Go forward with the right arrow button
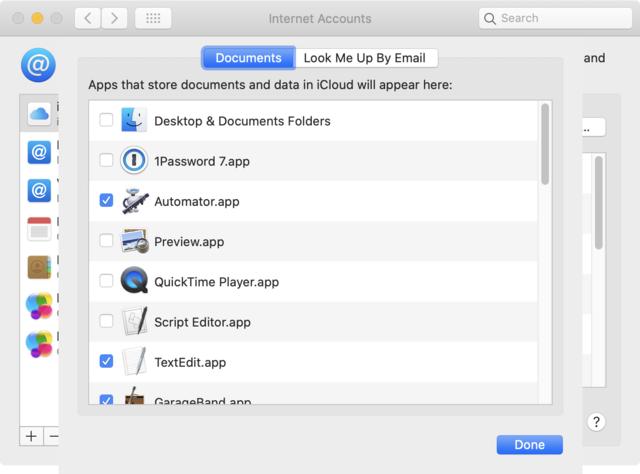 (114, 18)
